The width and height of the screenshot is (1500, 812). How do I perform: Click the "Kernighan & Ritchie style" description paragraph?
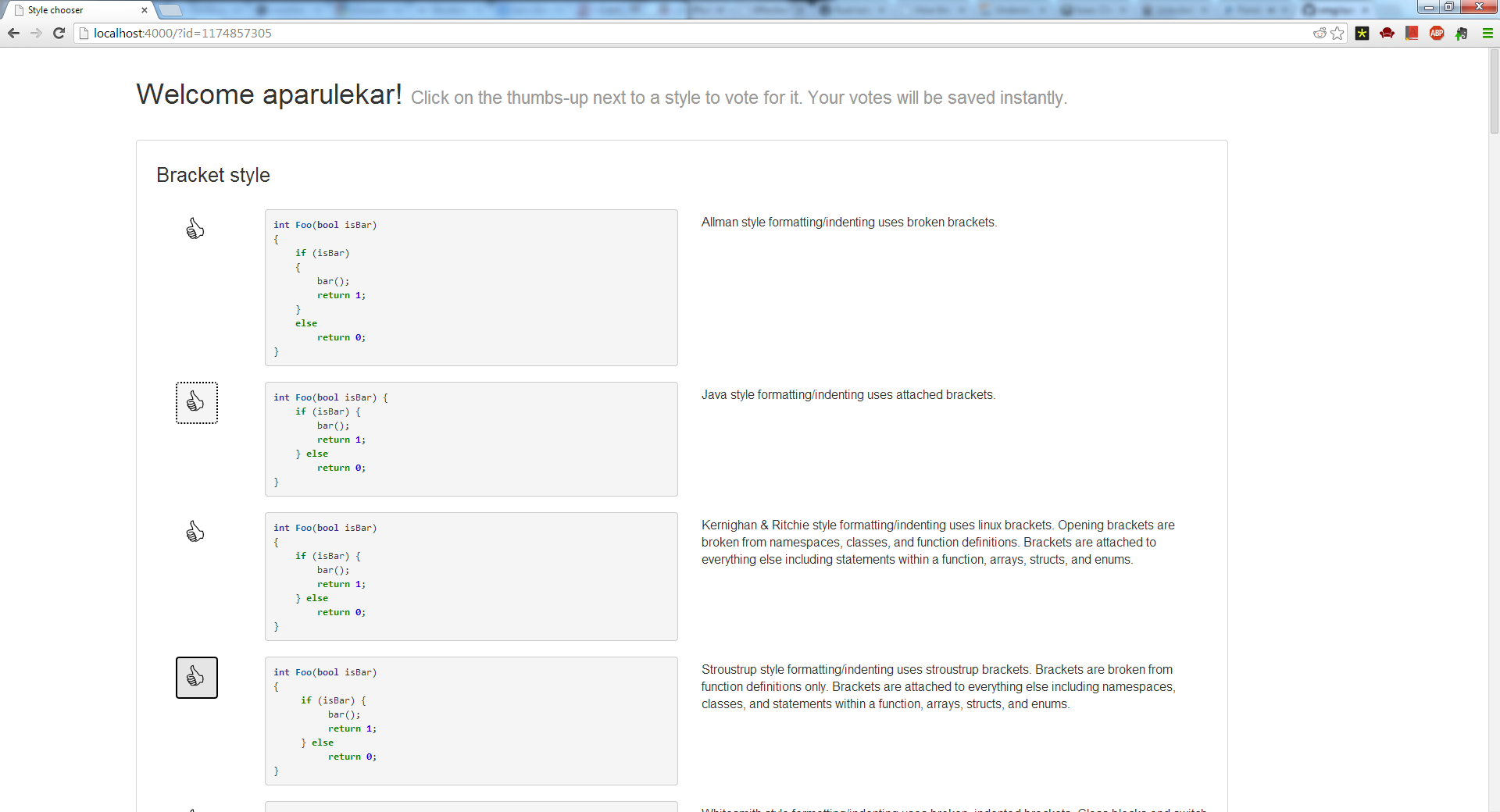pos(938,543)
